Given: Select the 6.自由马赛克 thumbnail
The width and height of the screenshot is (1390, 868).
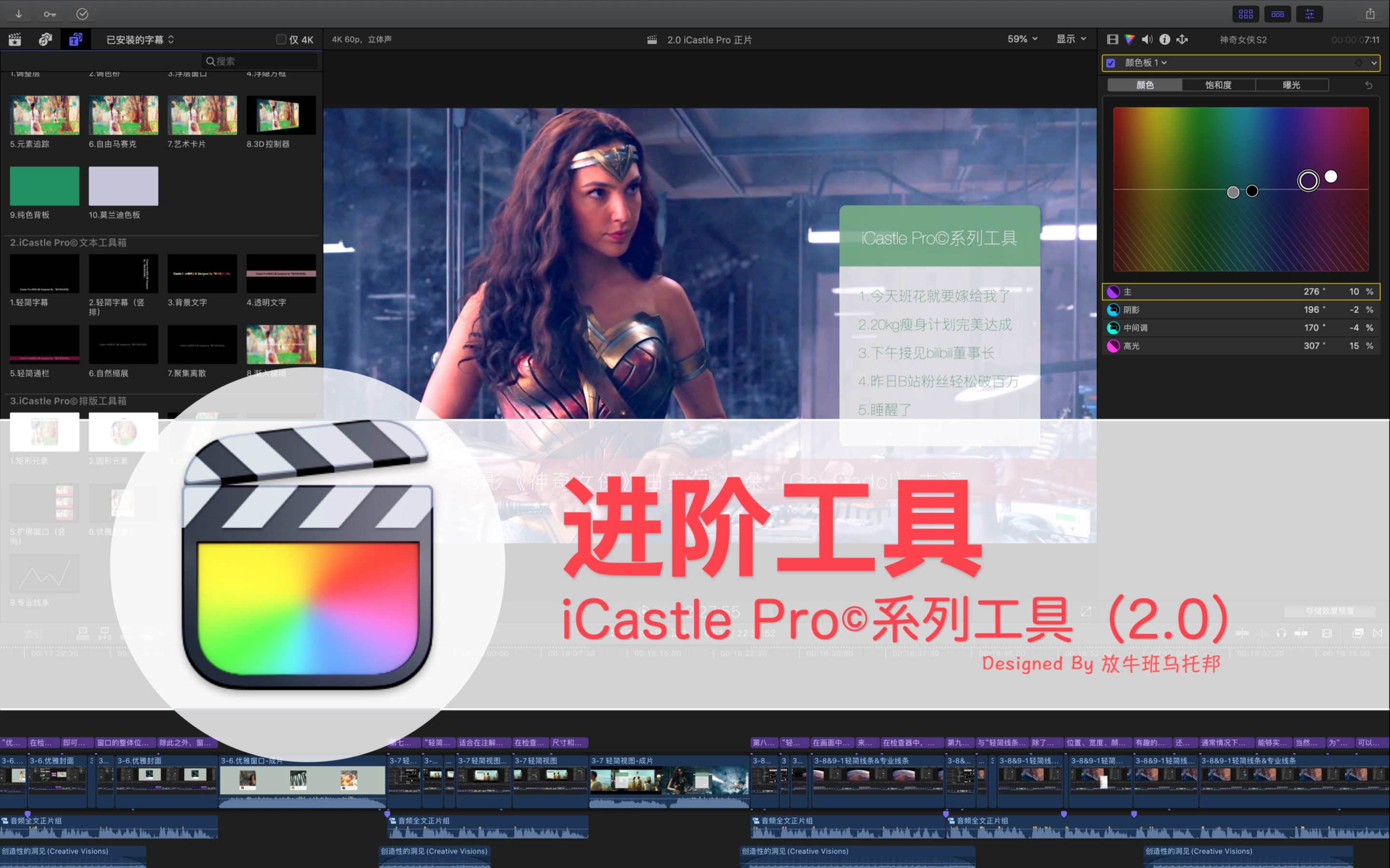Looking at the screenshot, I should [124, 115].
